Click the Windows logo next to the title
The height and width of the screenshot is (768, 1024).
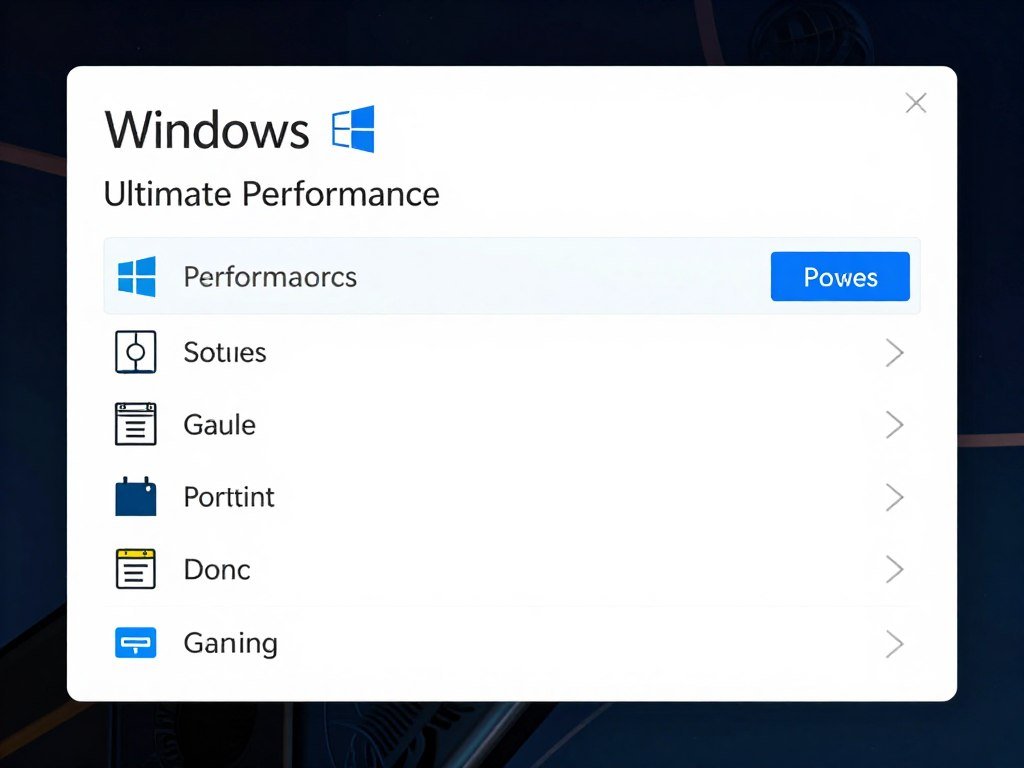point(355,128)
